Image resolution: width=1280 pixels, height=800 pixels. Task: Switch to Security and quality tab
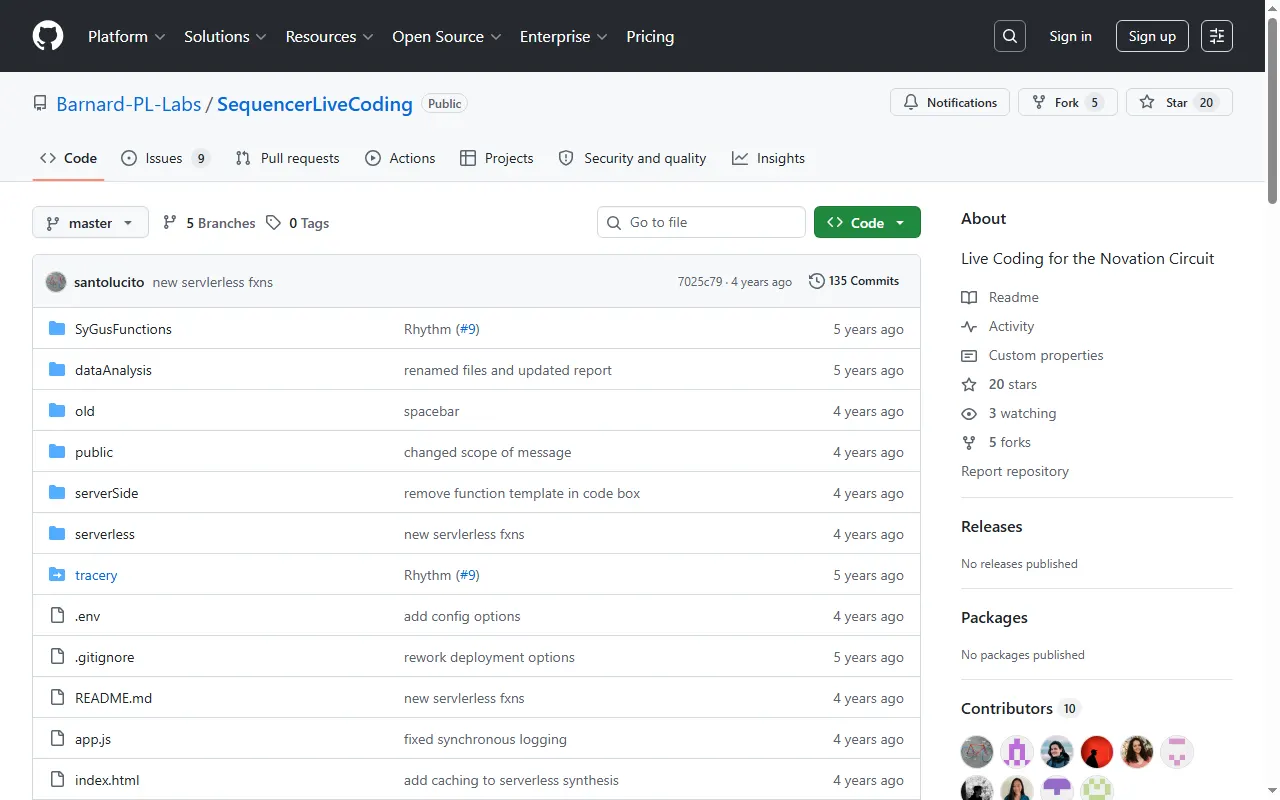632,158
